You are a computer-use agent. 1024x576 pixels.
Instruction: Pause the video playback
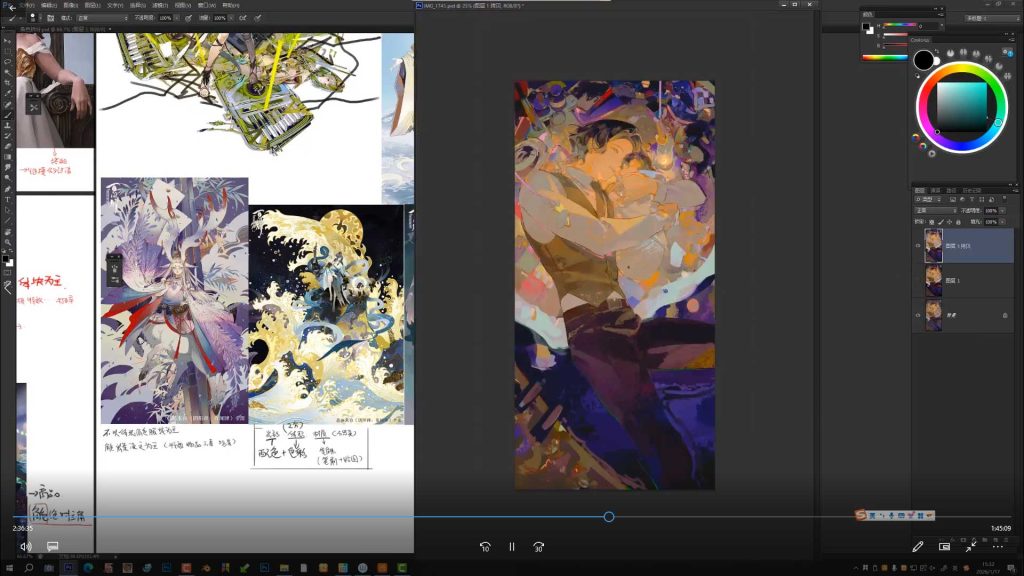point(512,547)
